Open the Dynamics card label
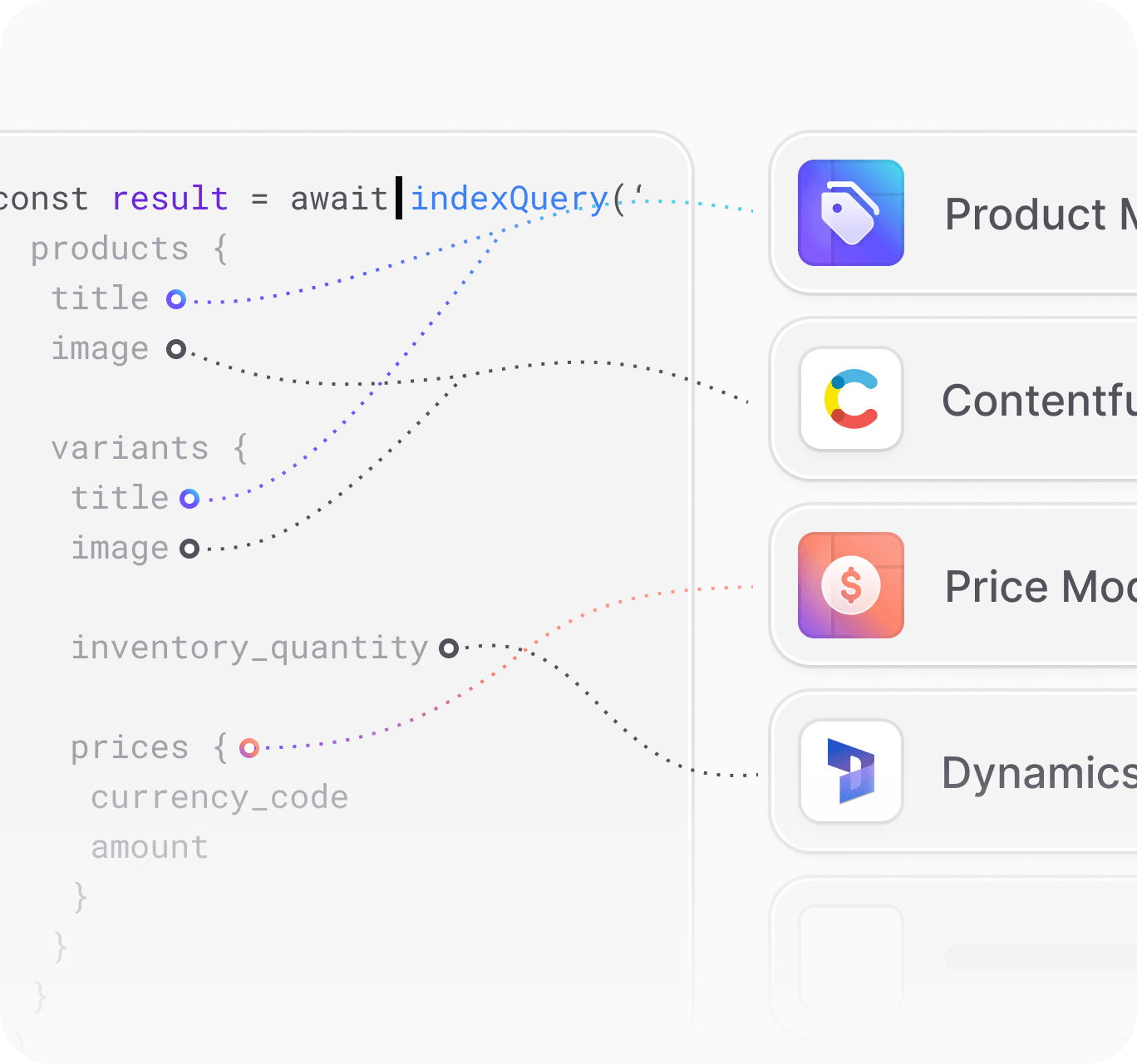This screenshot has height=1064, width=1137. click(1039, 773)
